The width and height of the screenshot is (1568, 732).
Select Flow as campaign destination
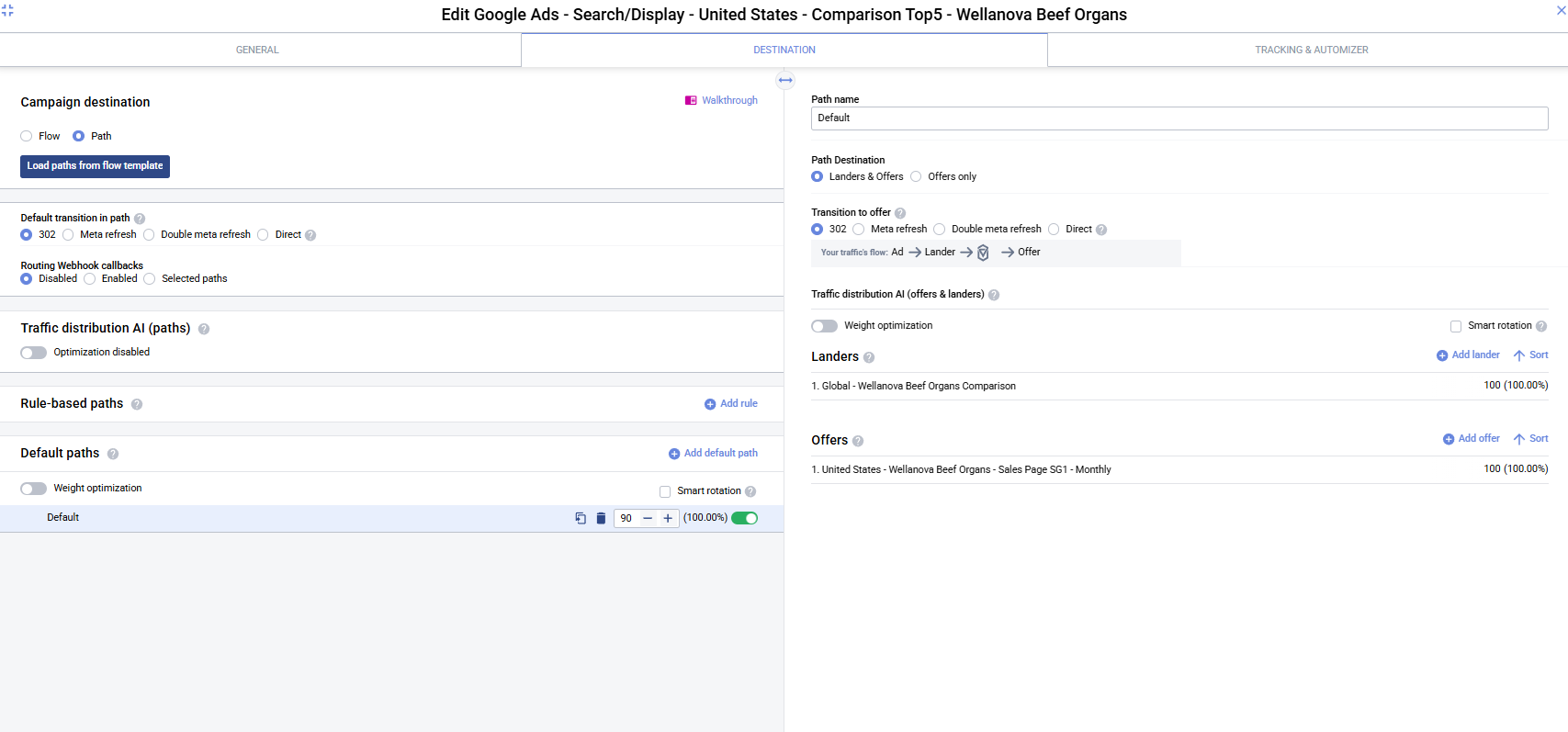(27, 136)
